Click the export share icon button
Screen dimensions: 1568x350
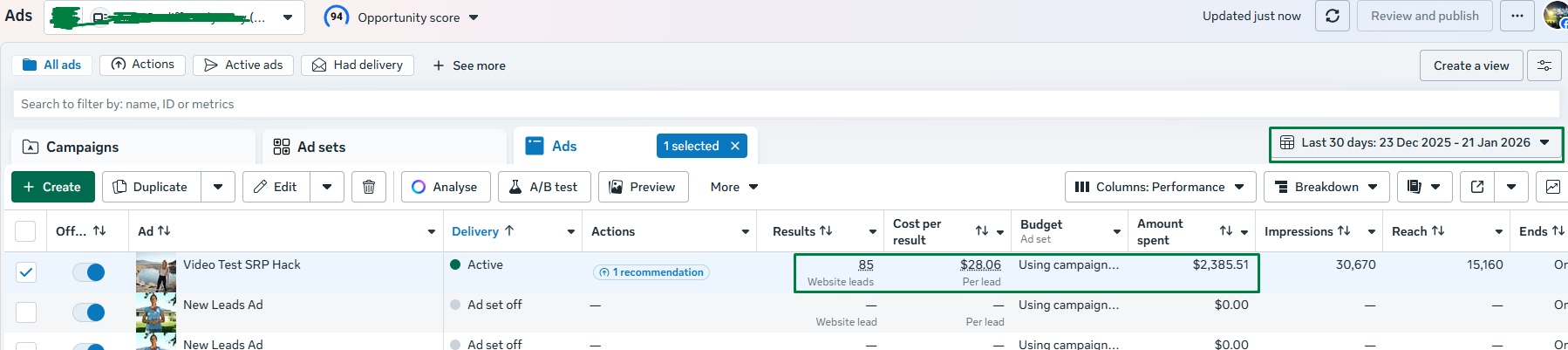point(1477,187)
